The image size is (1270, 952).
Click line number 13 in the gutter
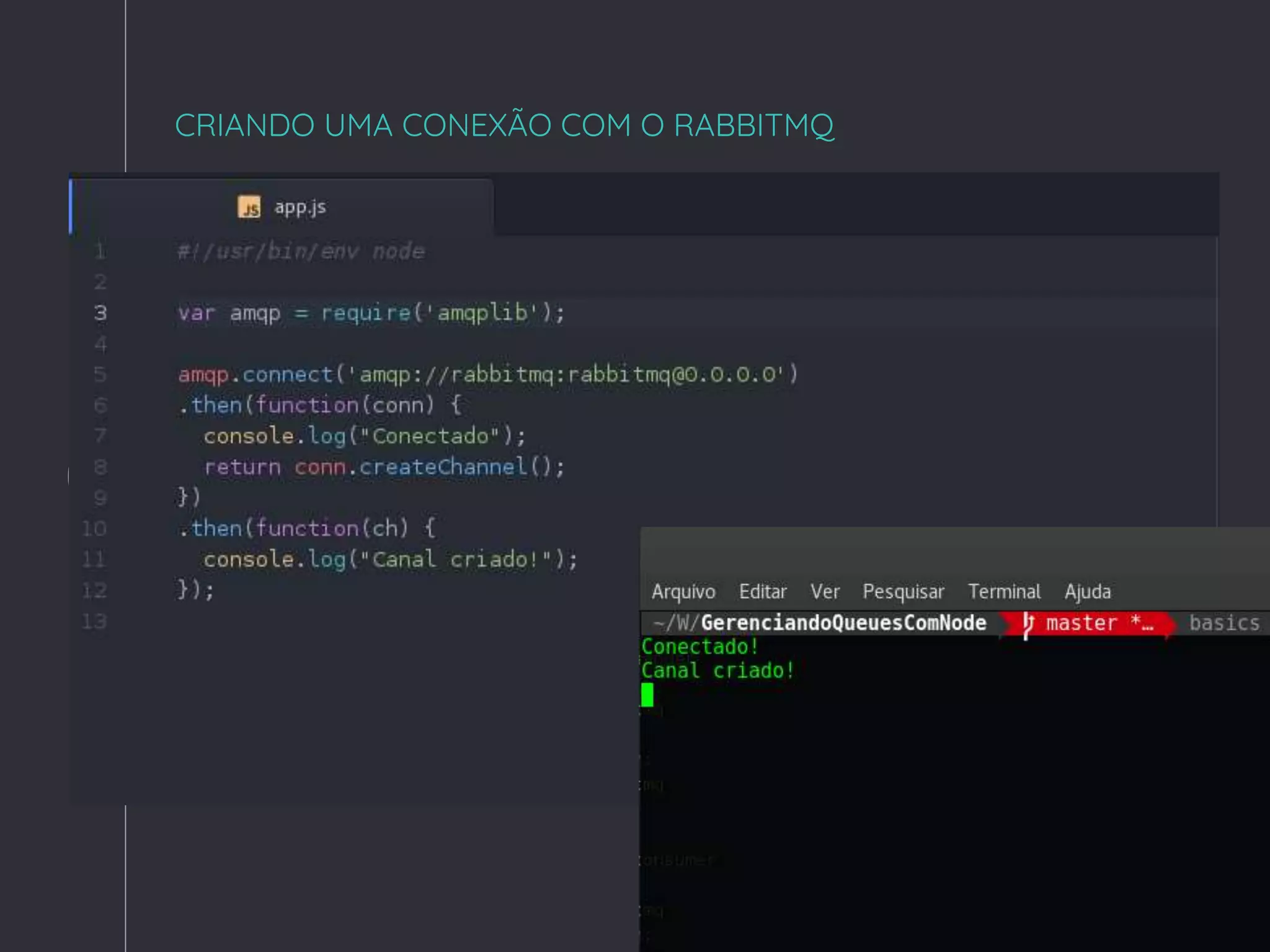94,621
